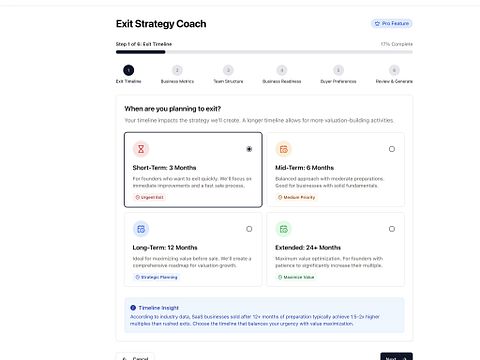The height and width of the screenshot is (360, 480).
Task: Click the blue calendar icon for Long-Term
Action: pyautogui.click(x=141, y=229)
